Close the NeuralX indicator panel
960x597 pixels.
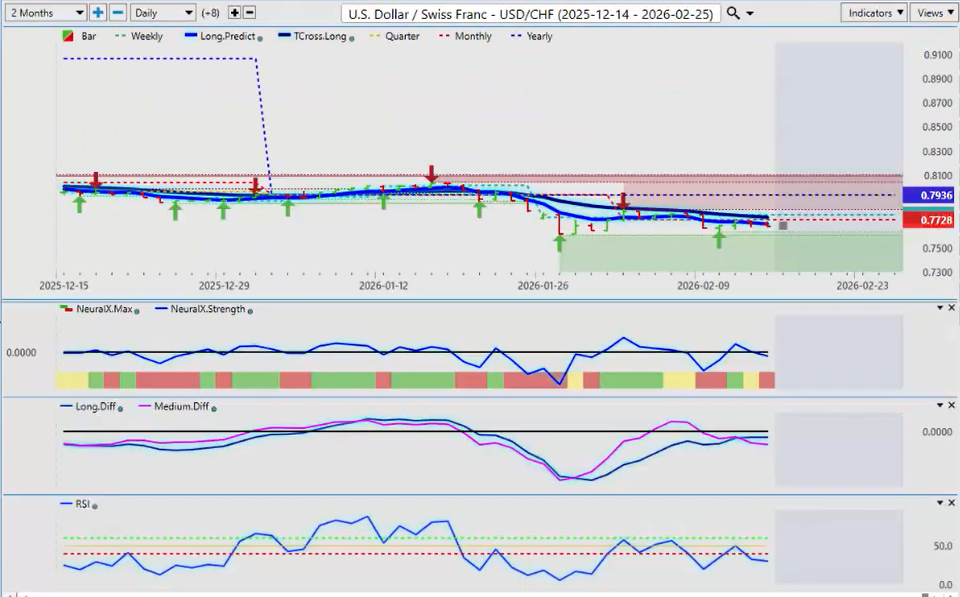[951, 308]
